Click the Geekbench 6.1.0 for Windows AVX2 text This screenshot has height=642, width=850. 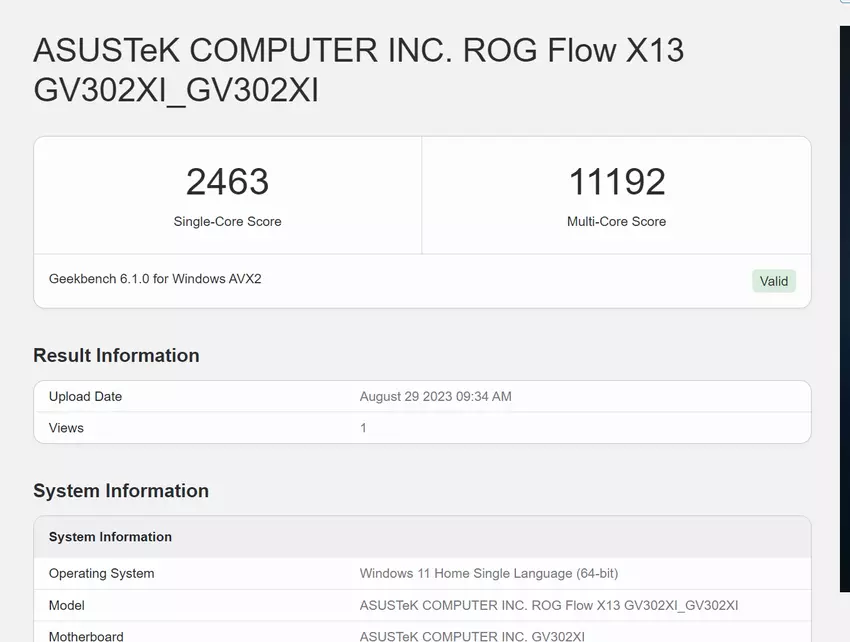pos(155,279)
